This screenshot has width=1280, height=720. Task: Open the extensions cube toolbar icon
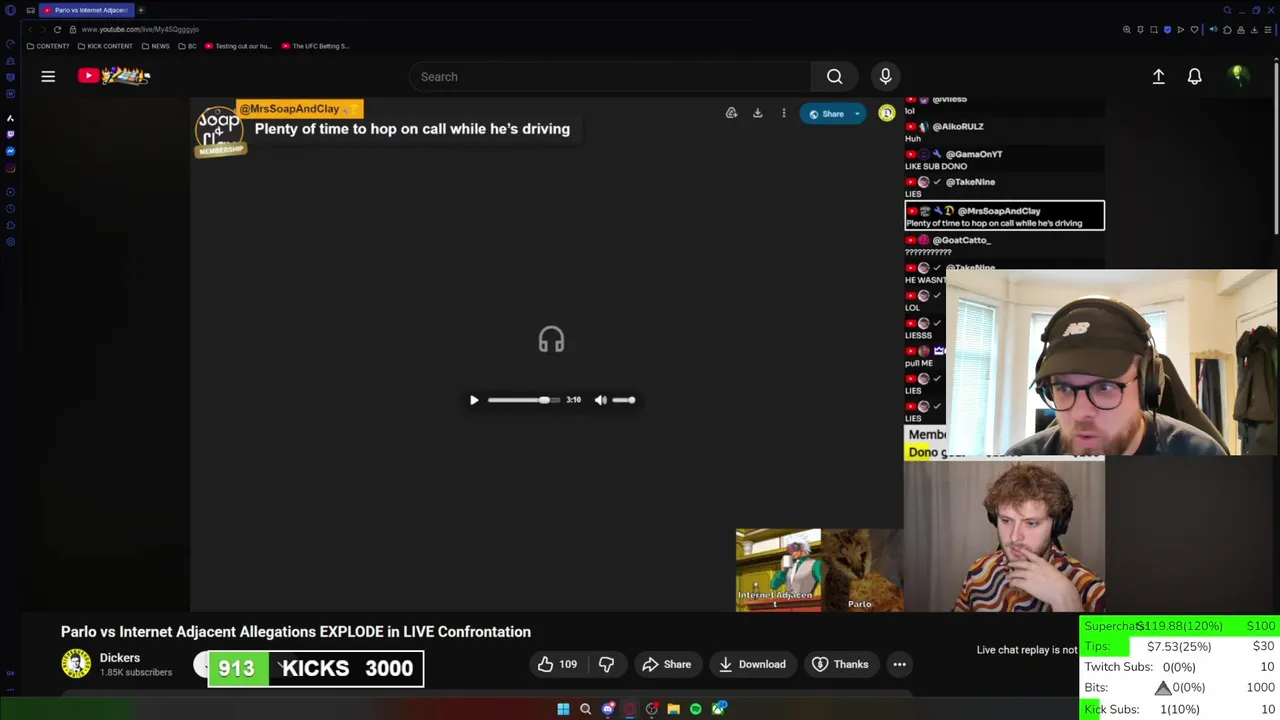pos(1227,30)
